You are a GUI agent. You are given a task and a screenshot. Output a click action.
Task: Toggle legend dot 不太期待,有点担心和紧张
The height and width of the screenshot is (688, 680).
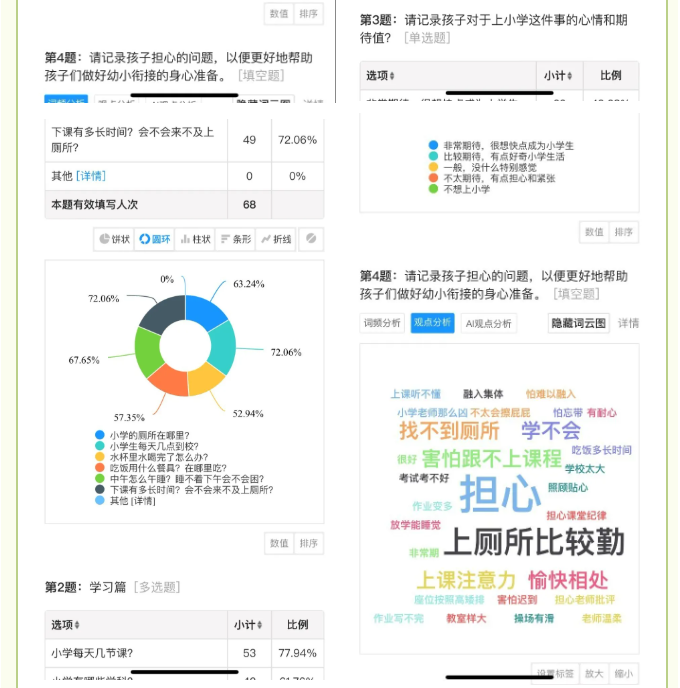433,178
